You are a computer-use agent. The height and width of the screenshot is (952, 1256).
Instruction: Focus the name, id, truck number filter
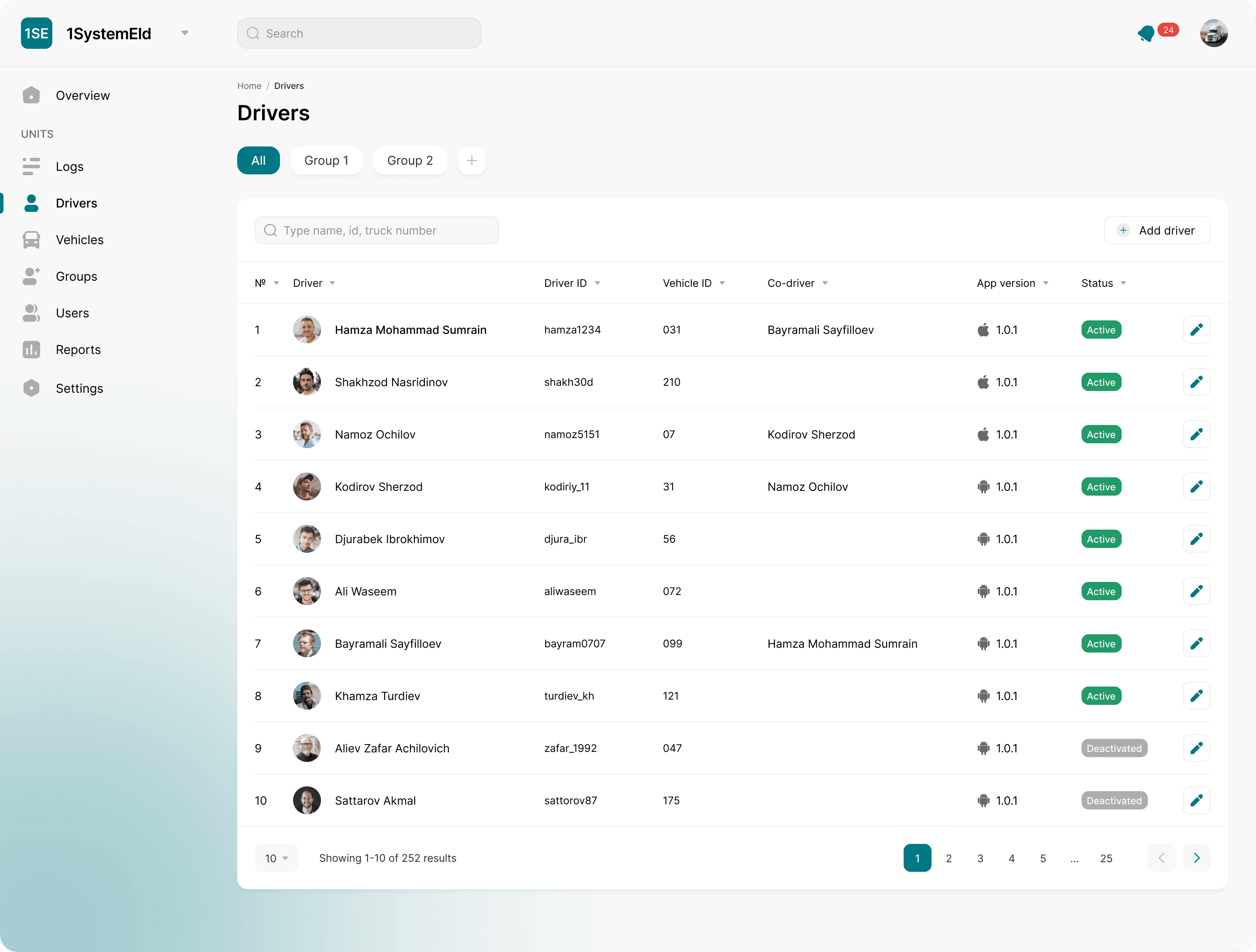point(376,230)
